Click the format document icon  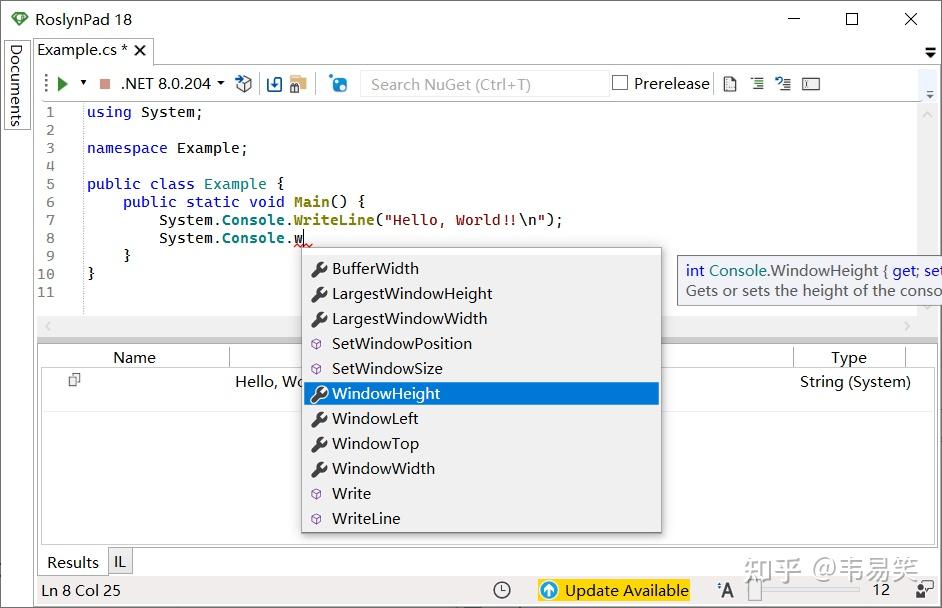tap(757, 84)
